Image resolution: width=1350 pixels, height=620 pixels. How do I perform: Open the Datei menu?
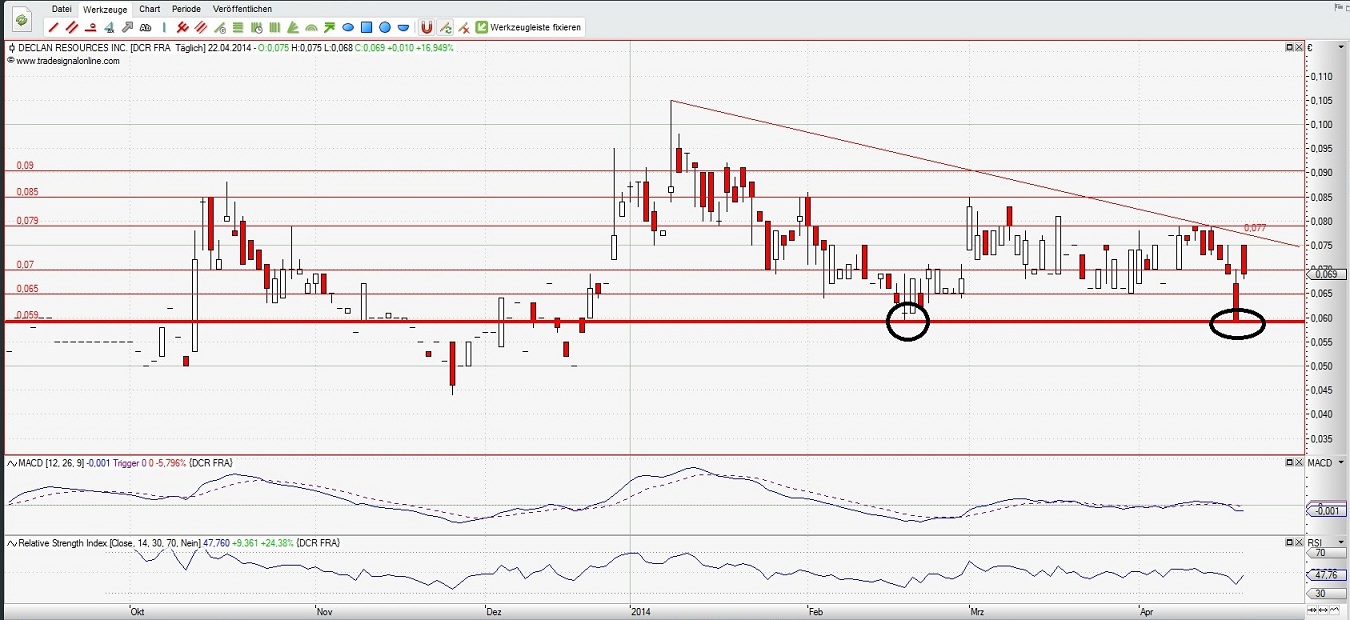(62, 9)
